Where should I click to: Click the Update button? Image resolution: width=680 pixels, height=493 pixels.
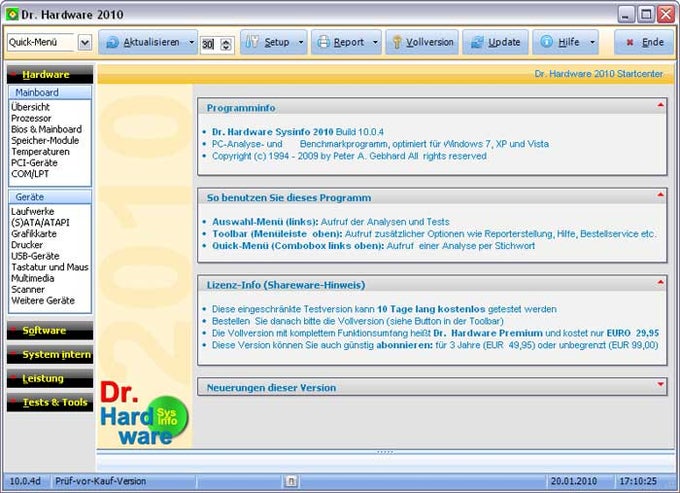pos(495,42)
